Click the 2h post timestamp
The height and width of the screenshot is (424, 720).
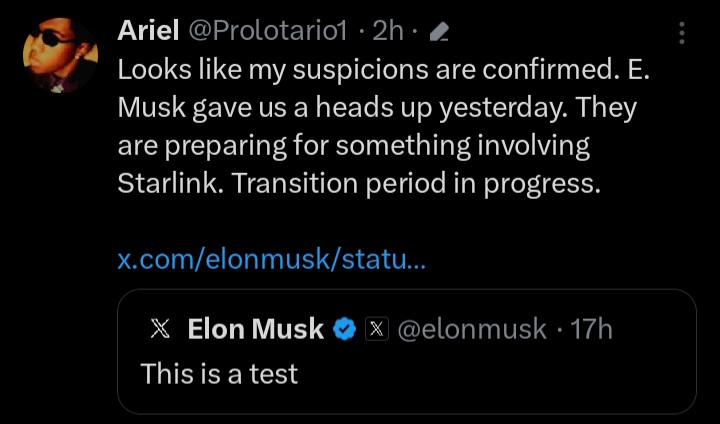(x=386, y=32)
